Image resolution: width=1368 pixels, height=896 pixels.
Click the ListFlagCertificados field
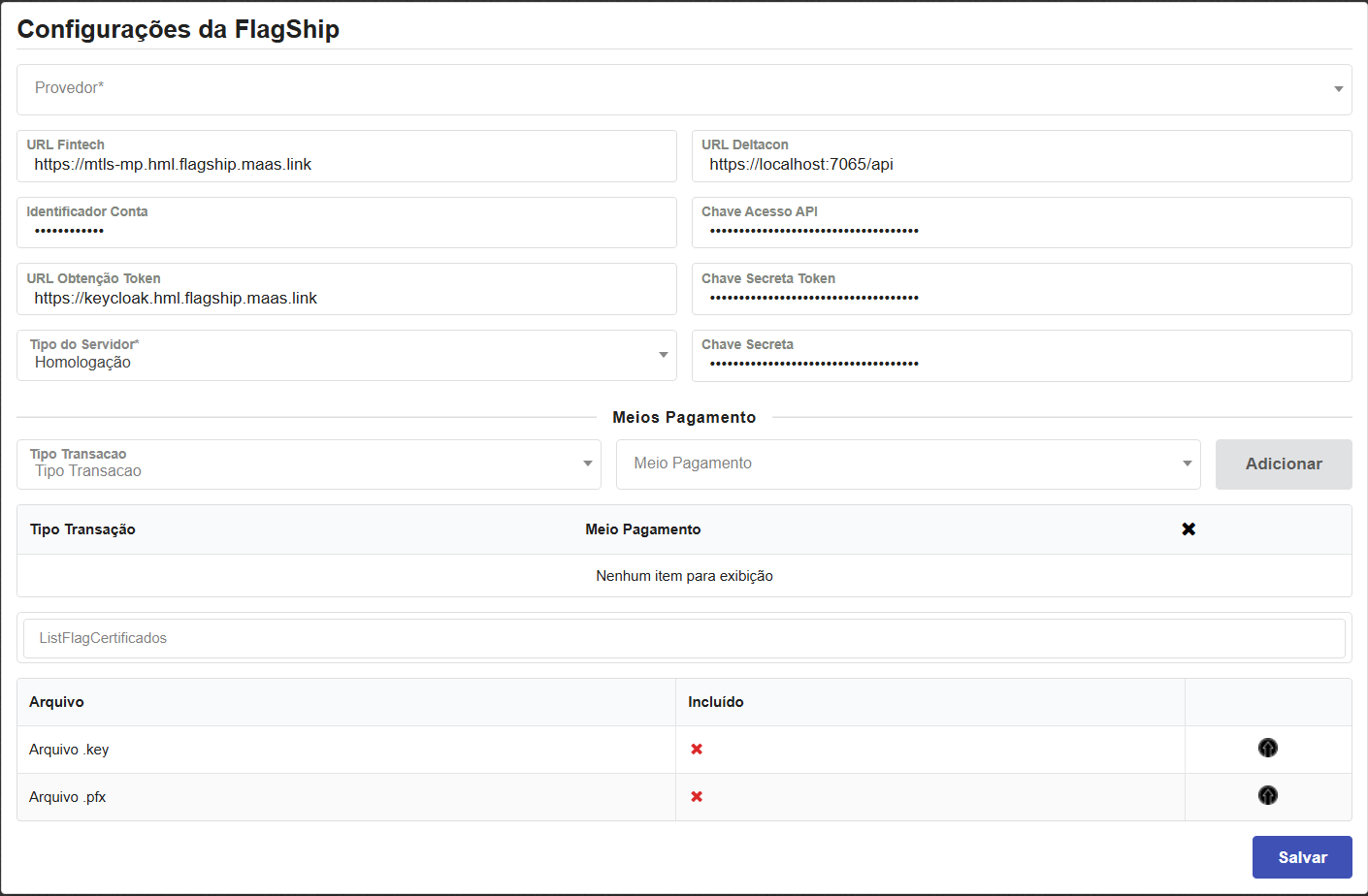click(x=684, y=638)
